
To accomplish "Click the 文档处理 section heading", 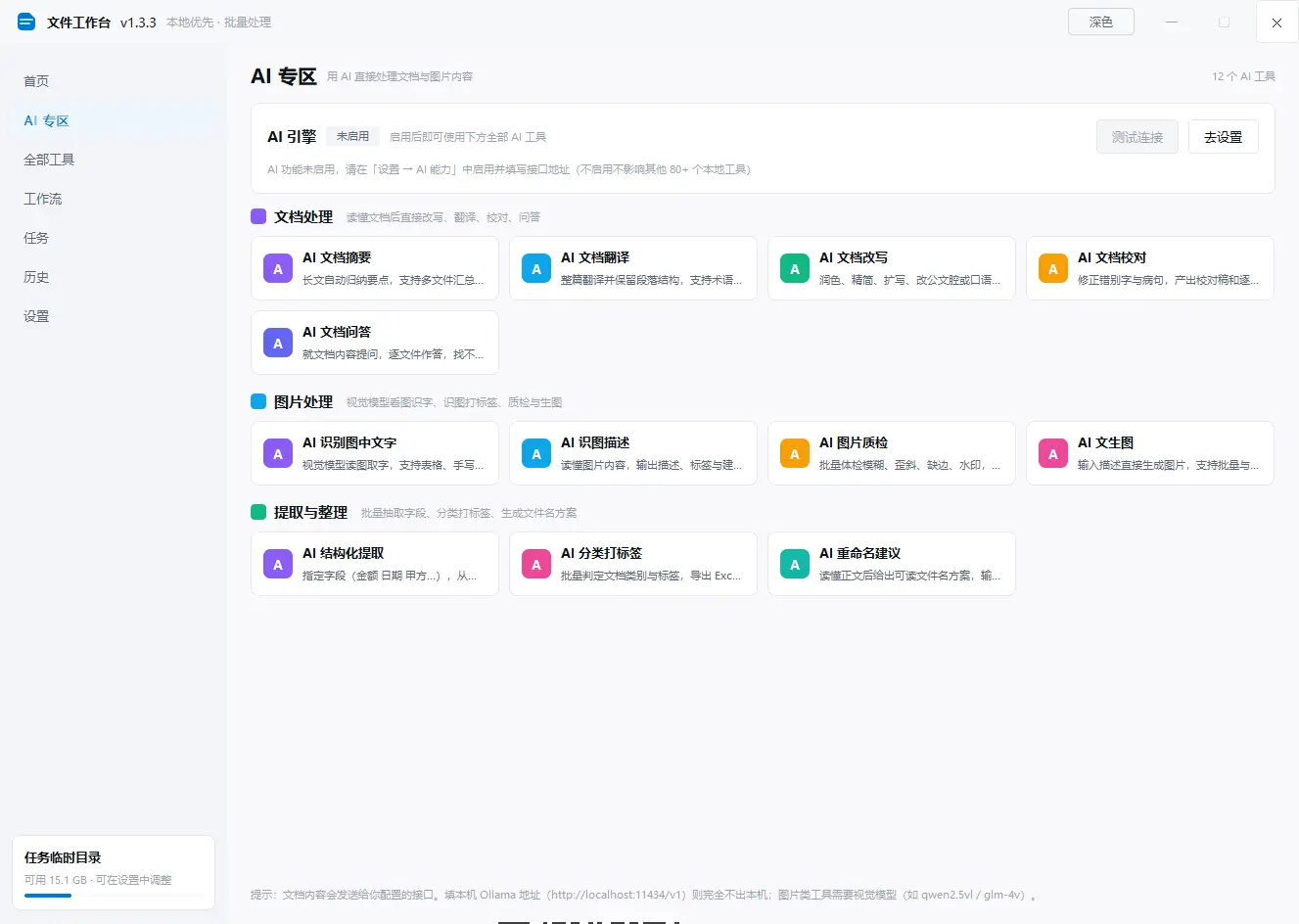I will click(303, 217).
